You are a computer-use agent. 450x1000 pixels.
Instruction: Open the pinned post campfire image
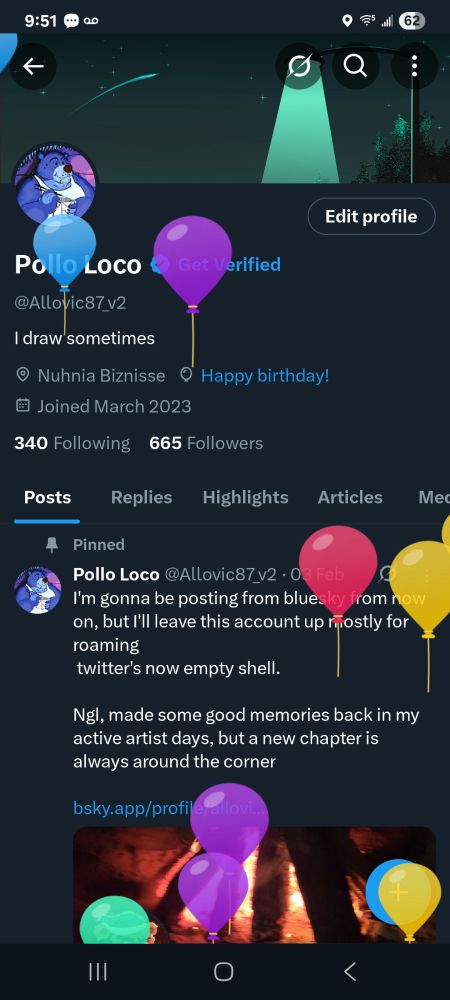(254, 885)
